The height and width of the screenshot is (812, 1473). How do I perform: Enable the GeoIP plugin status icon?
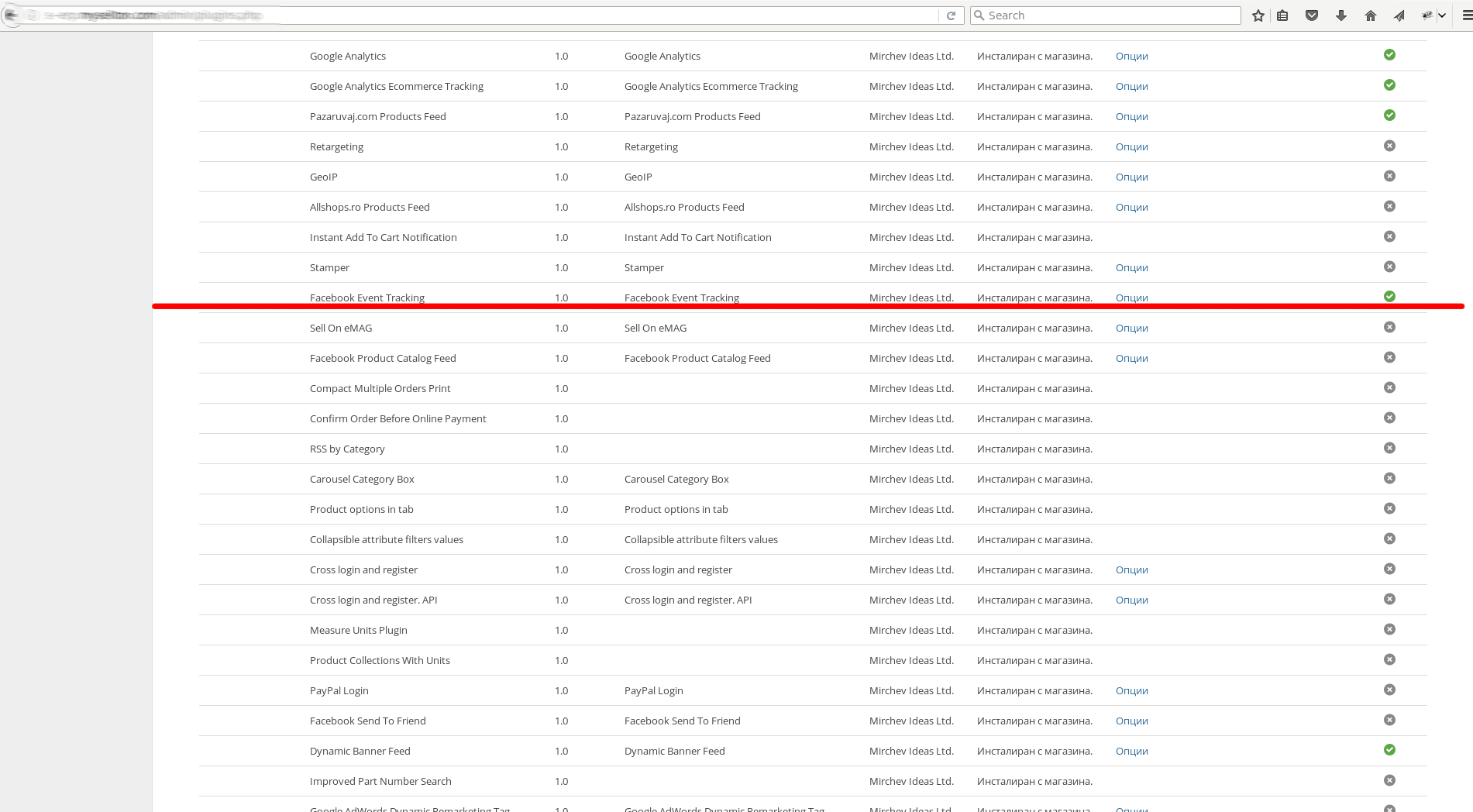point(1389,176)
